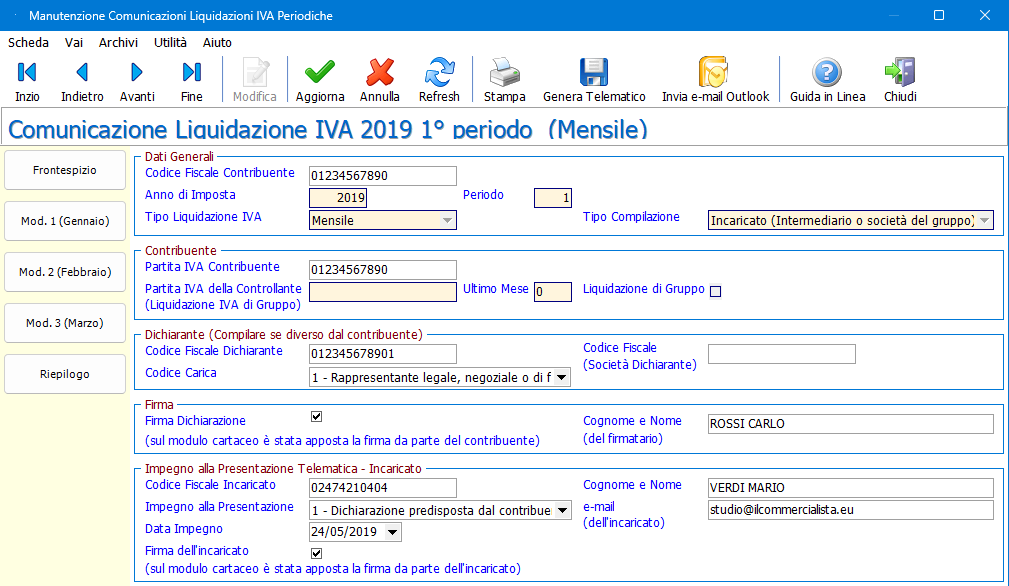
Task: Open the Archivi menu
Action: [x=118, y=42]
